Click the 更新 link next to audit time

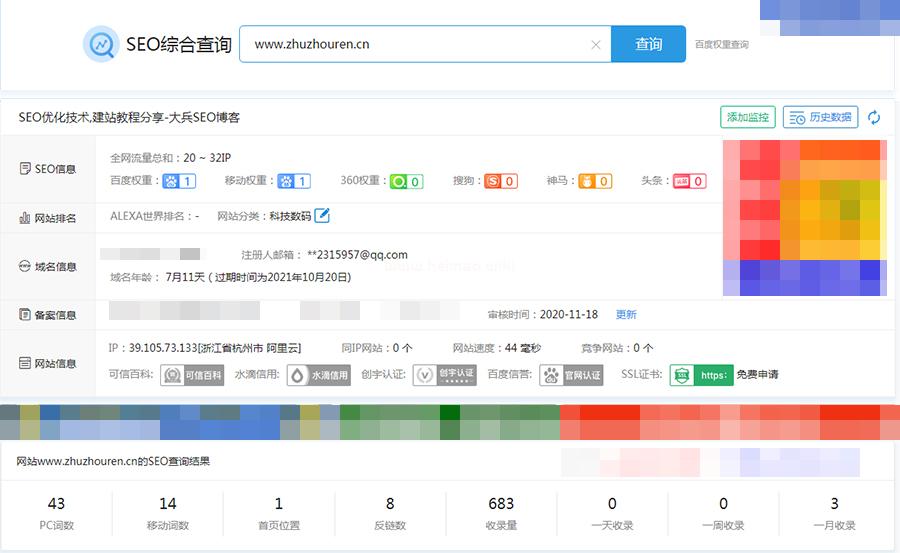(626, 314)
